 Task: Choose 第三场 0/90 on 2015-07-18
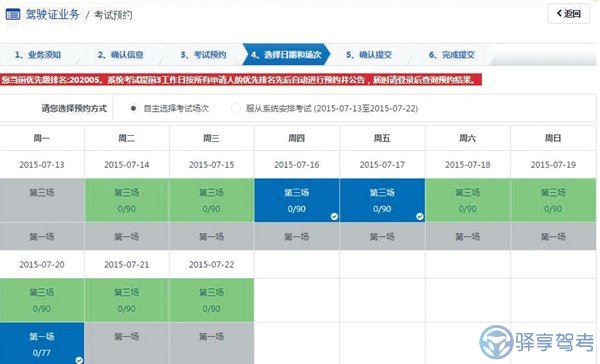tap(468, 200)
